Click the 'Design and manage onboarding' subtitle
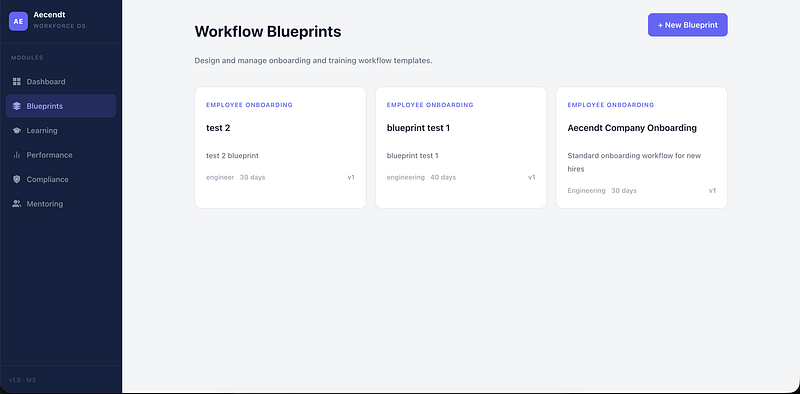This screenshot has height=394, width=800. [313, 61]
